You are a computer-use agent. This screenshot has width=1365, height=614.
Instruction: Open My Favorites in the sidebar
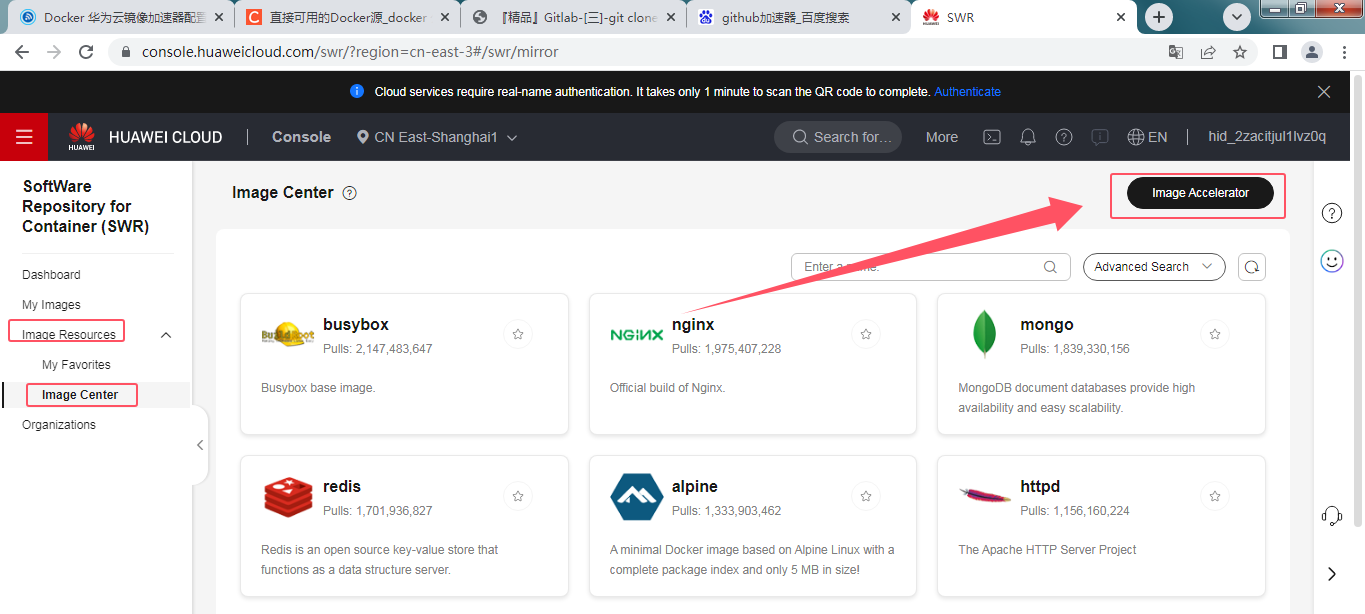(76, 365)
